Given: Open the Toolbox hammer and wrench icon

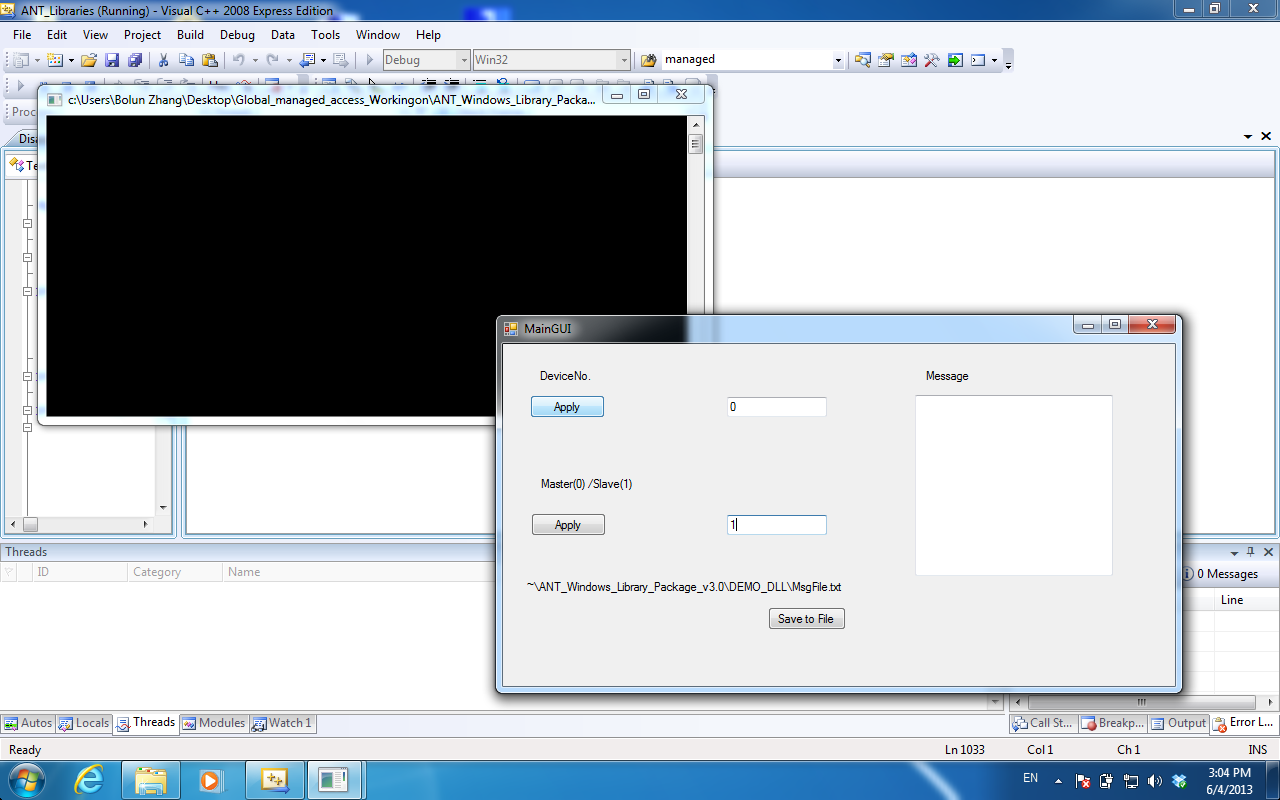Looking at the screenshot, I should pyautogui.click(x=932, y=60).
